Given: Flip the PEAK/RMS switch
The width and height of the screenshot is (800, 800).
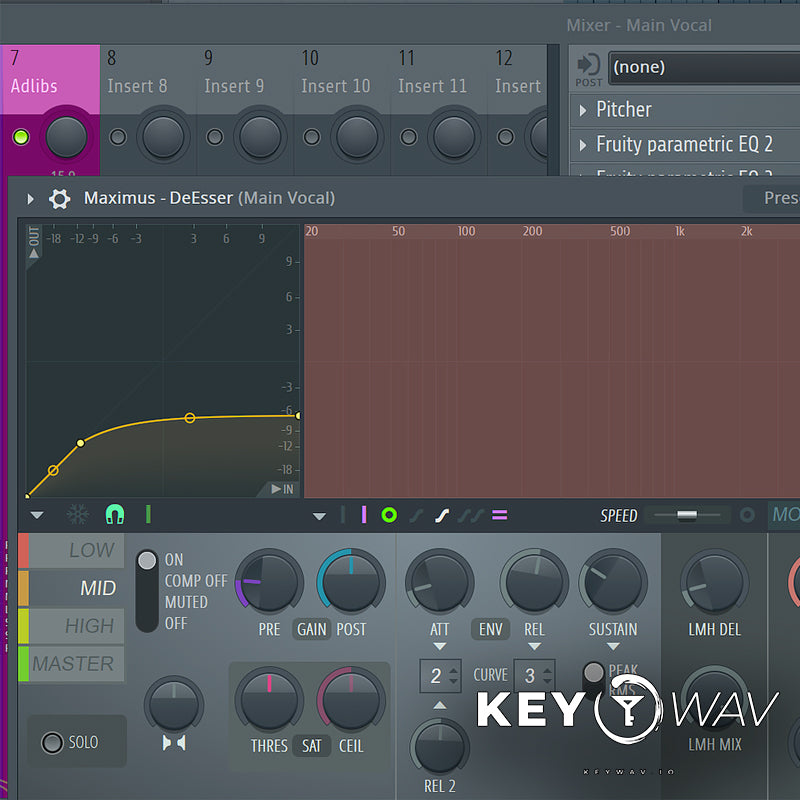Looking at the screenshot, I should point(593,680).
